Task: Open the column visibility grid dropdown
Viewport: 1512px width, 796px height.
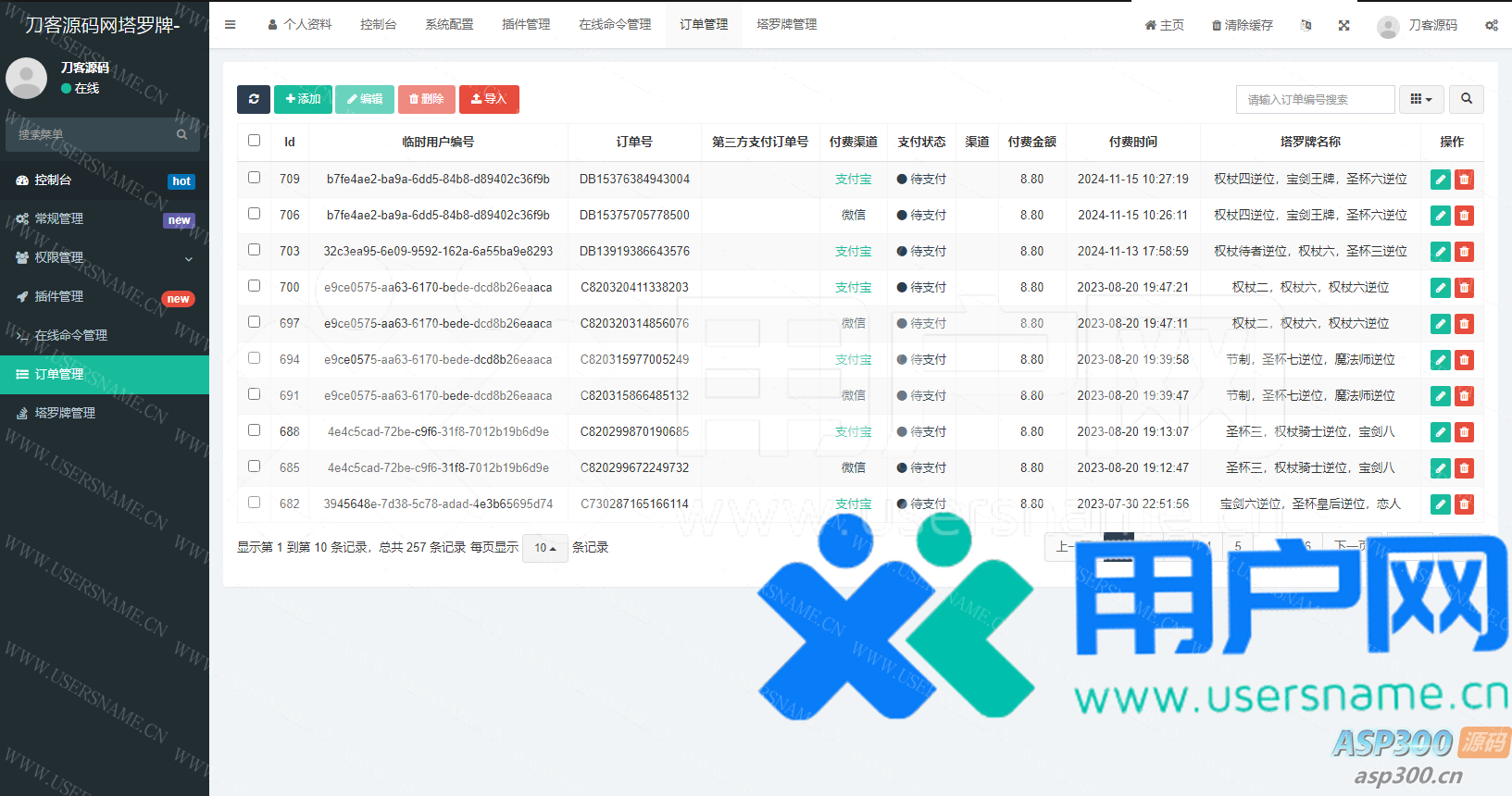Action: 1420,99
